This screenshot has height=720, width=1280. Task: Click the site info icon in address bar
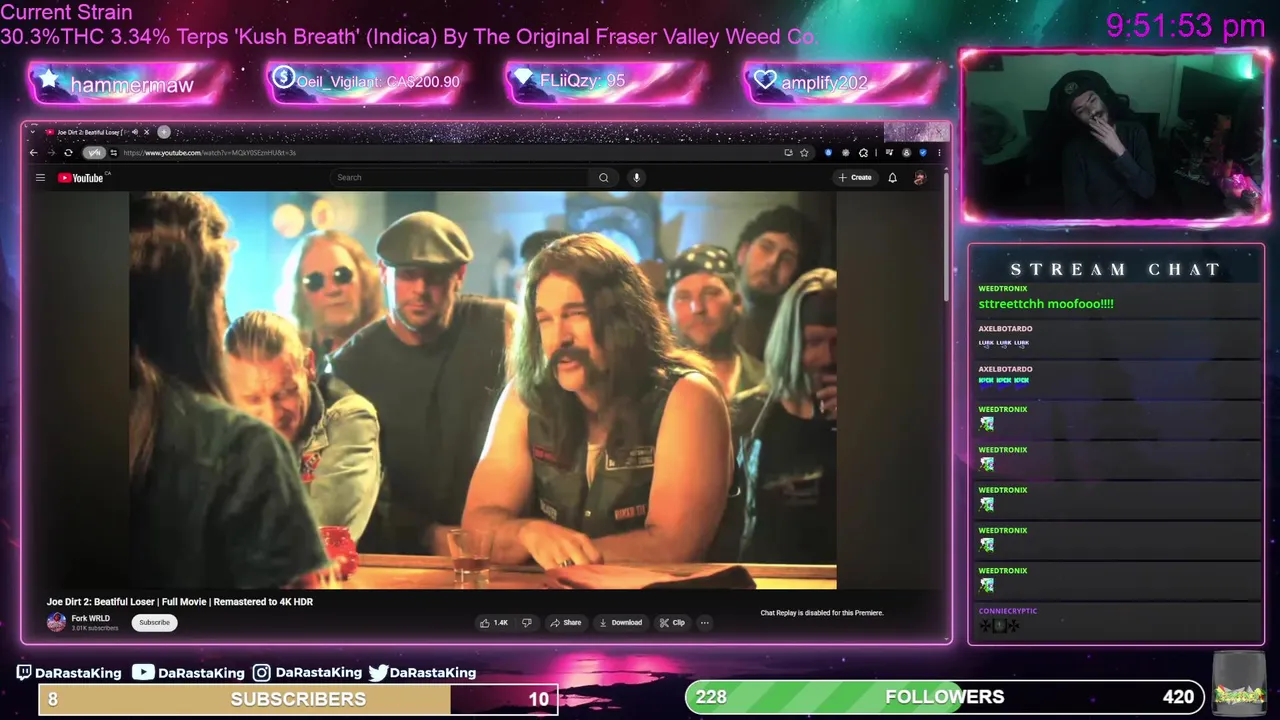click(114, 153)
